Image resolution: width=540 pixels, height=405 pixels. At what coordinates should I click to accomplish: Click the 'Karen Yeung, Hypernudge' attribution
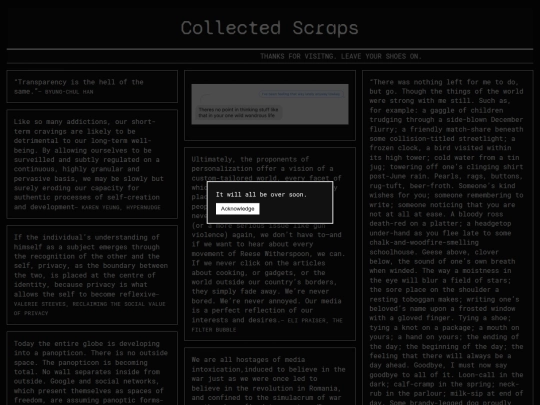point(121,207)
